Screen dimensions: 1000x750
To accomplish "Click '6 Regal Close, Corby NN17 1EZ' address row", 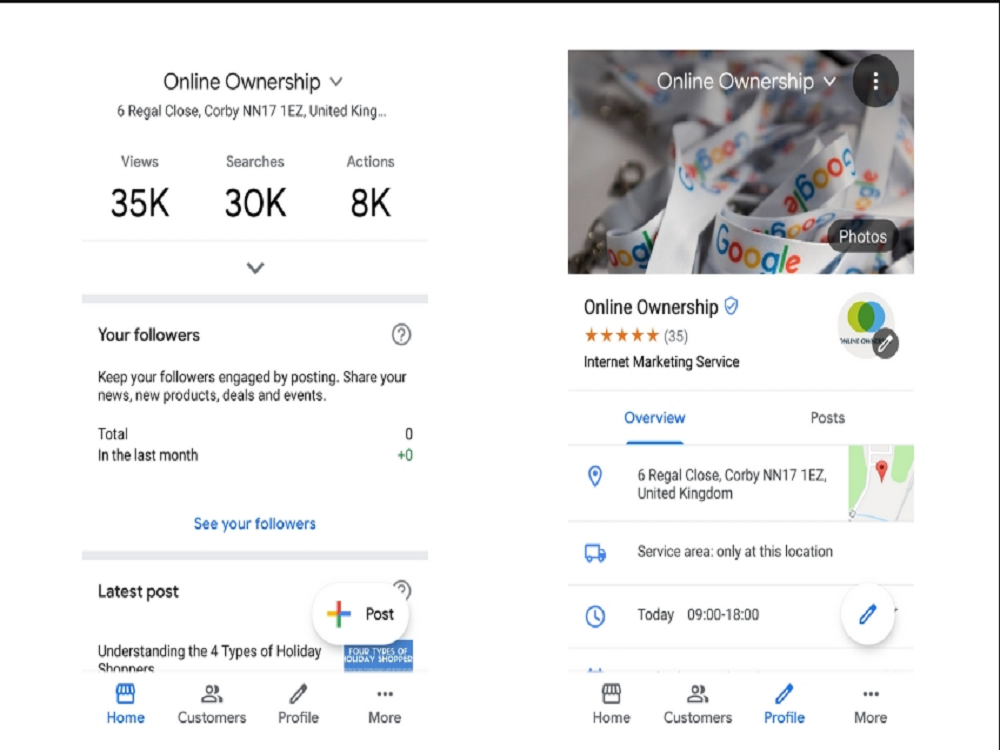I will [740, 484].
